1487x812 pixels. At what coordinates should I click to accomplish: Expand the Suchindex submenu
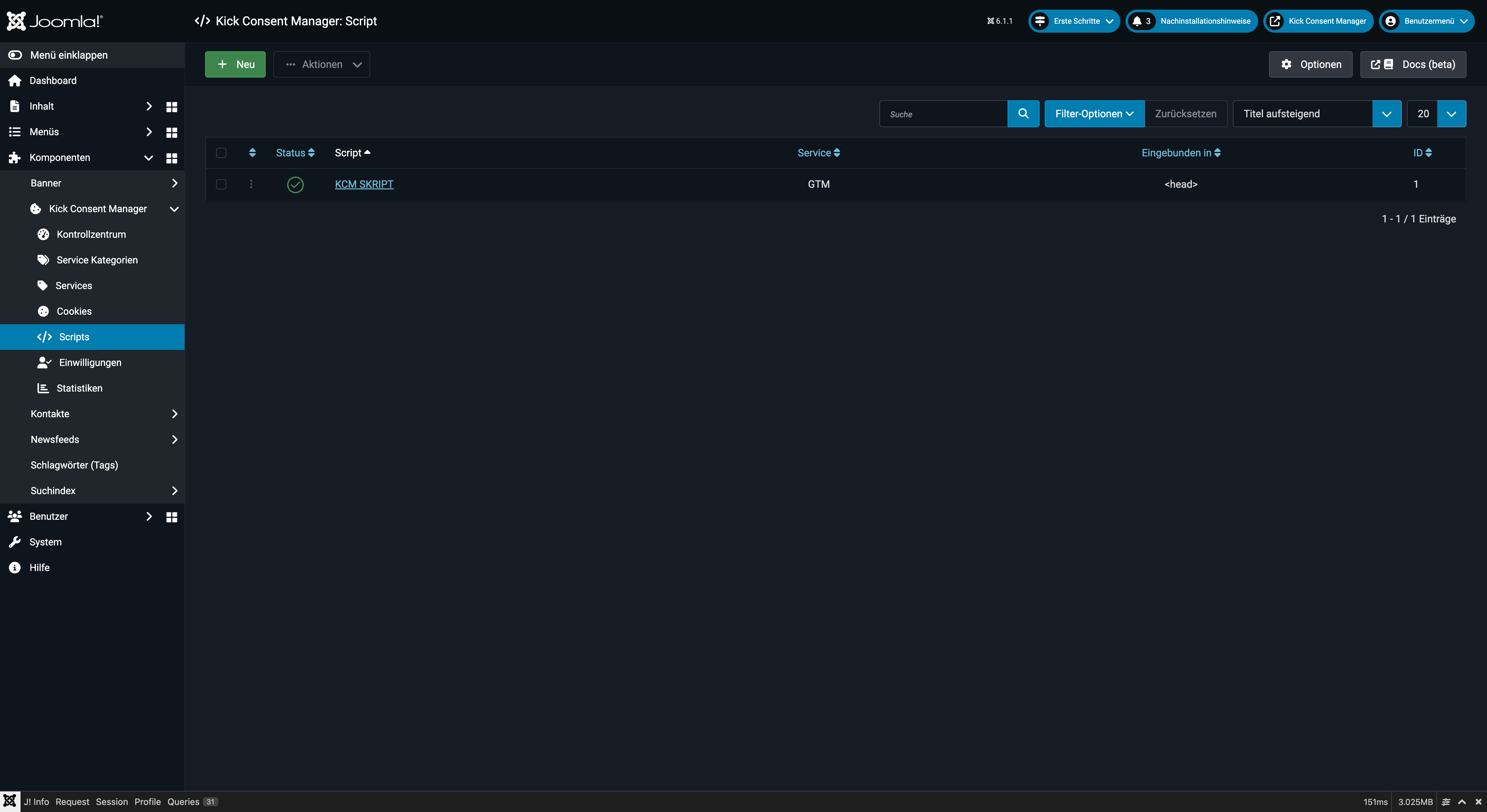click(174, 491)
